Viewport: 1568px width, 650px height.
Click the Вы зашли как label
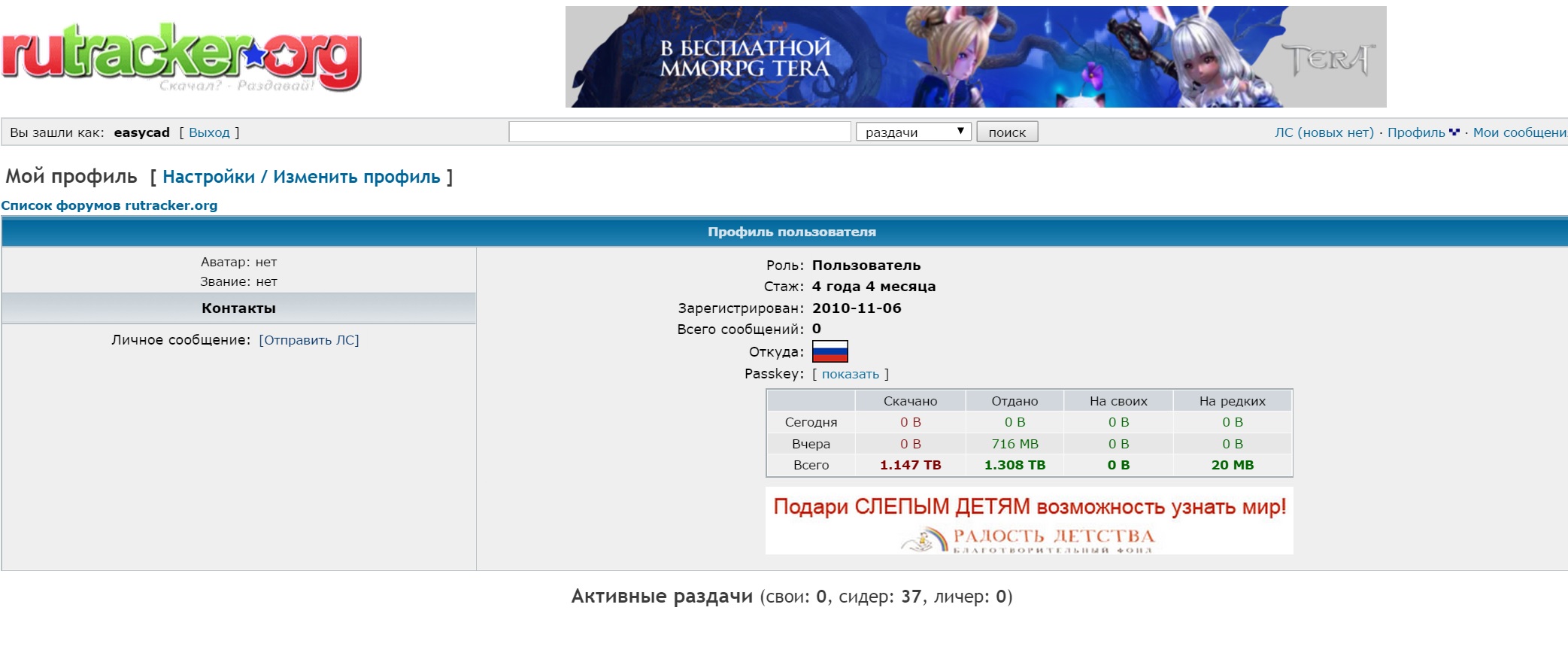point(57,132)
